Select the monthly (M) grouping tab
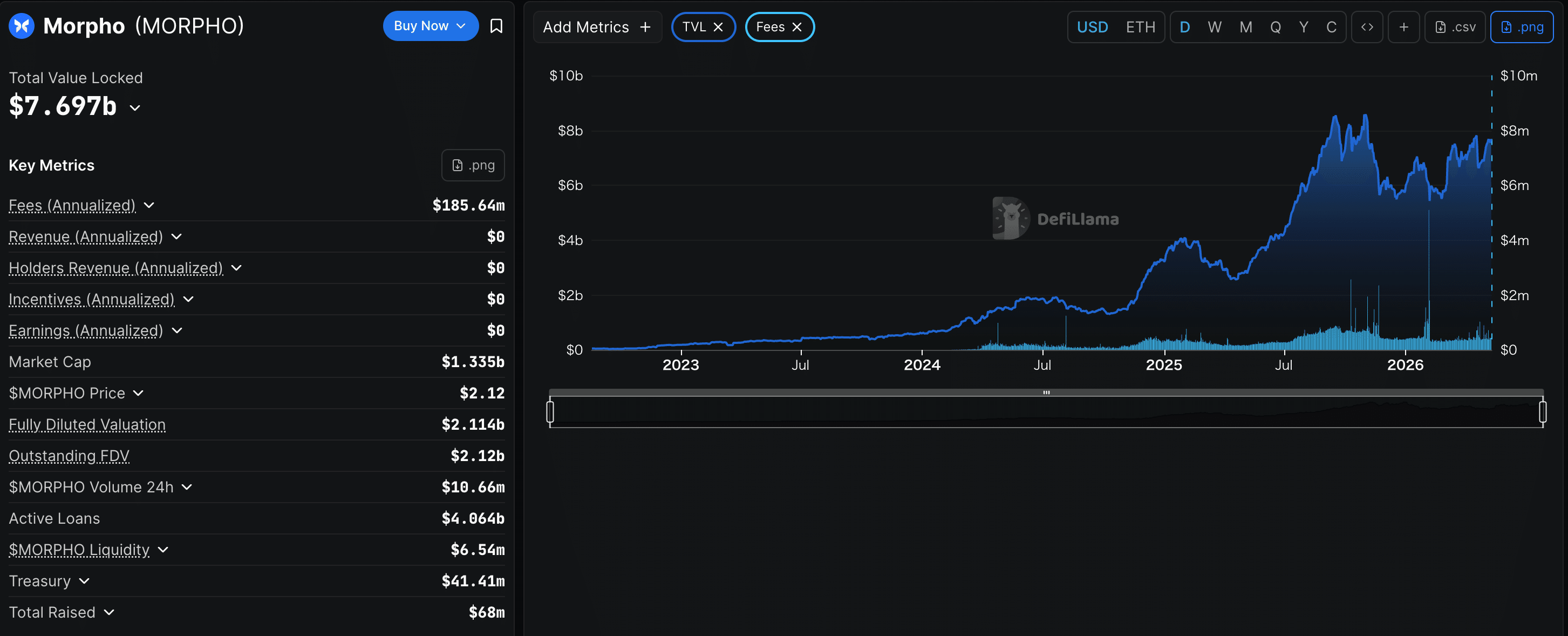This screenshot has width=1568, height=636. (x=1246, y=27)
